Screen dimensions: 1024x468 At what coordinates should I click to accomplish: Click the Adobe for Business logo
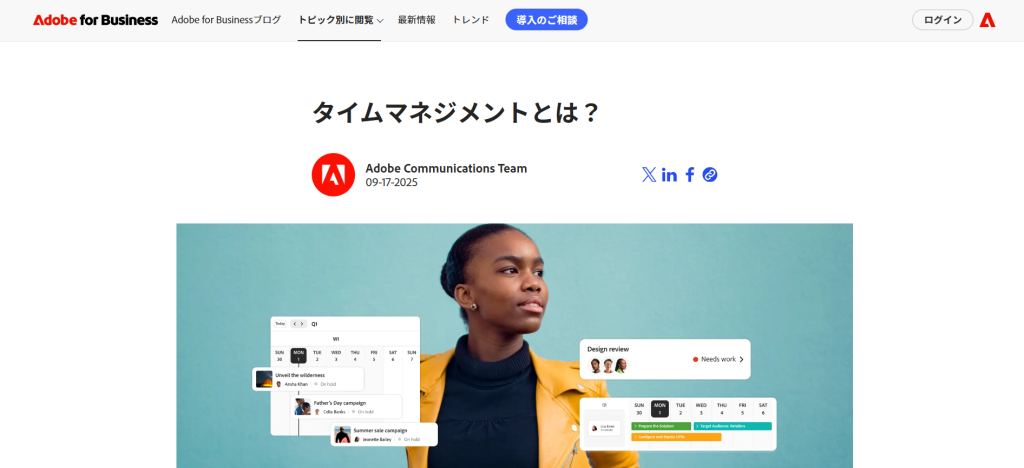tap(95, 20)
